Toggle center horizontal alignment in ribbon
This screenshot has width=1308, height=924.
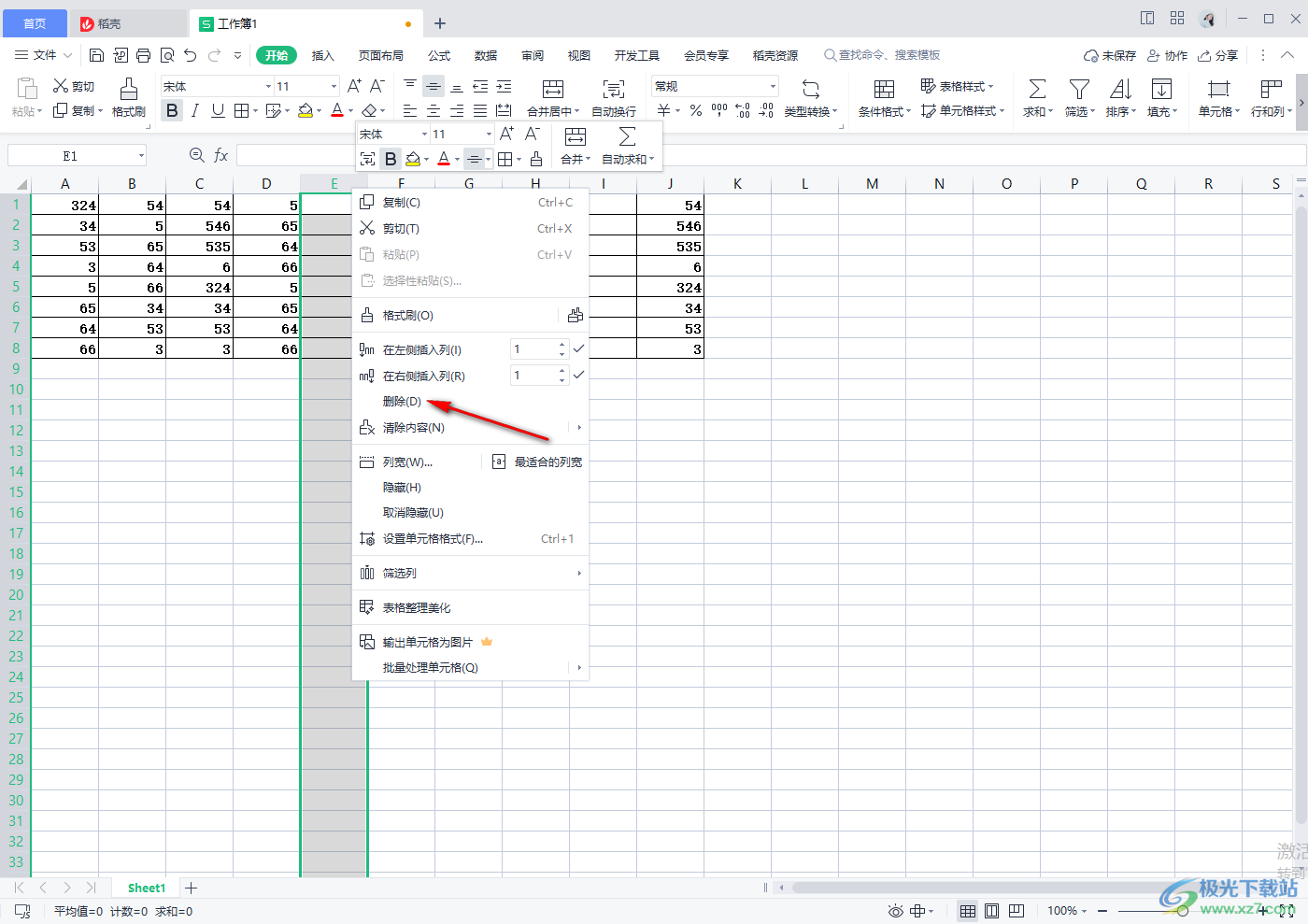[x=434, y=111]
